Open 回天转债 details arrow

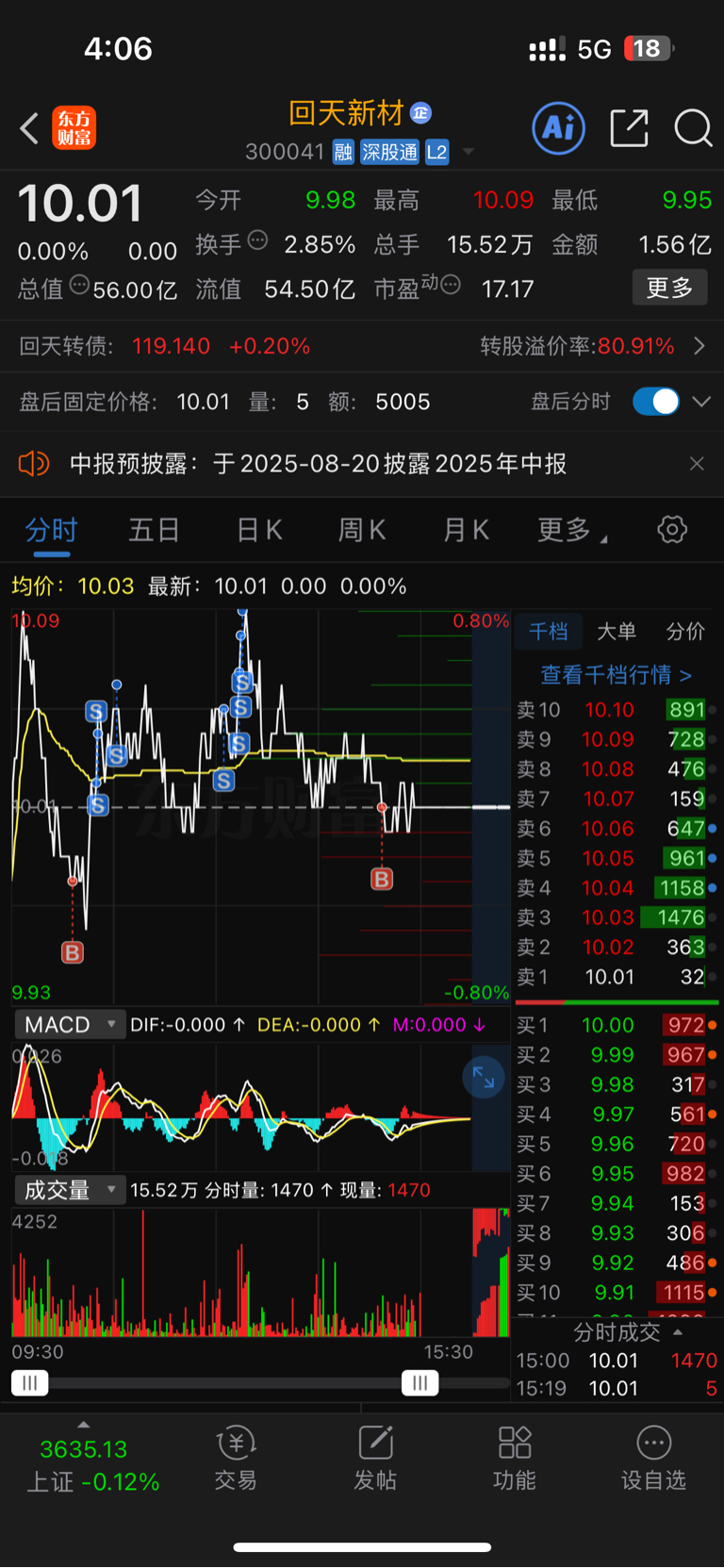[699, 346]
